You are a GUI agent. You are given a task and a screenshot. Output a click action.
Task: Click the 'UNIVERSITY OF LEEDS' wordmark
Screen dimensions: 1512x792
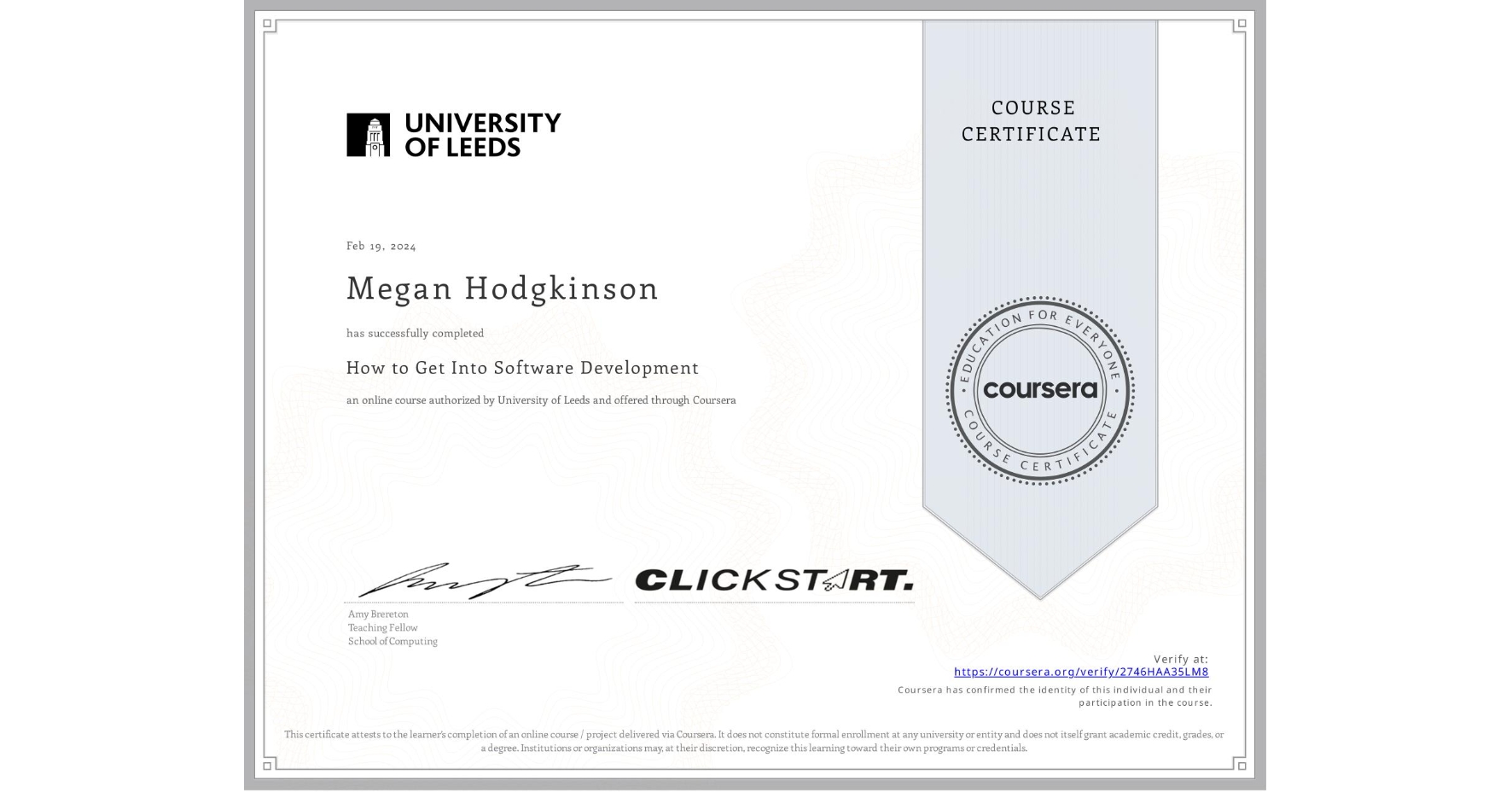[483, 135]
